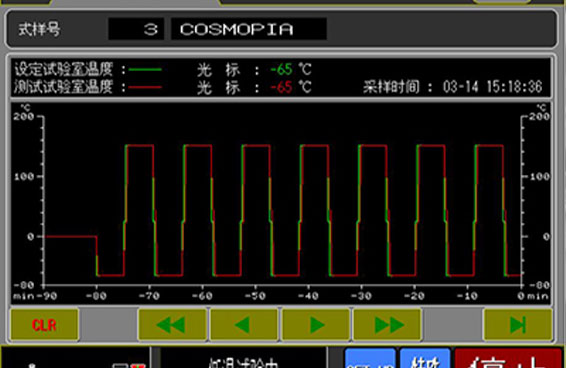This screenshot has height=368, width=566.
Task: Click the red measured temperature legend line
Action: (145, 87)
